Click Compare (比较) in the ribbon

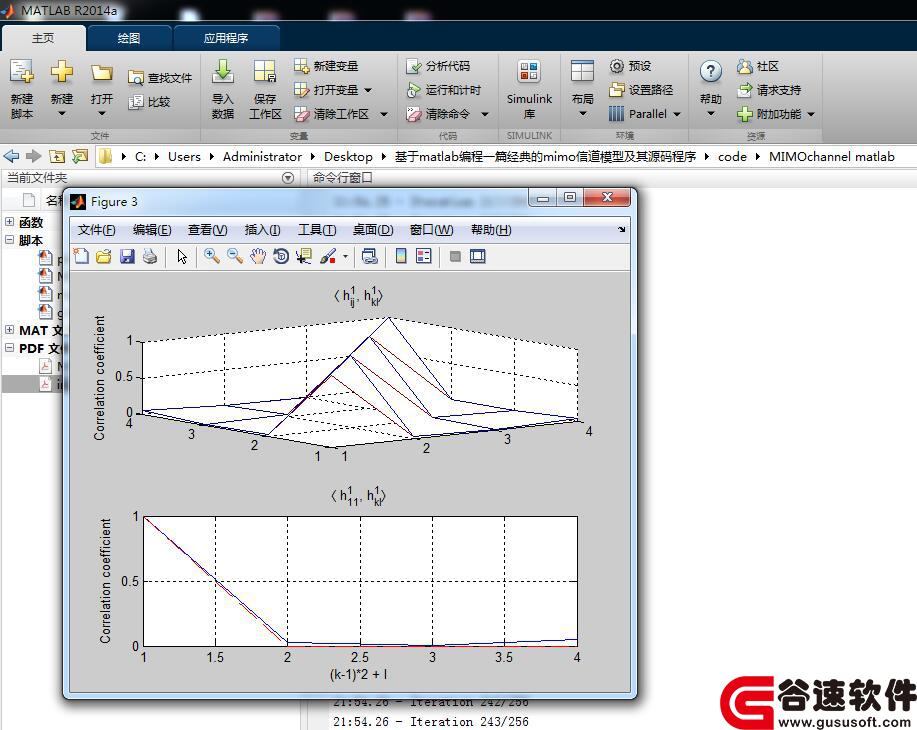pos(150,102)
